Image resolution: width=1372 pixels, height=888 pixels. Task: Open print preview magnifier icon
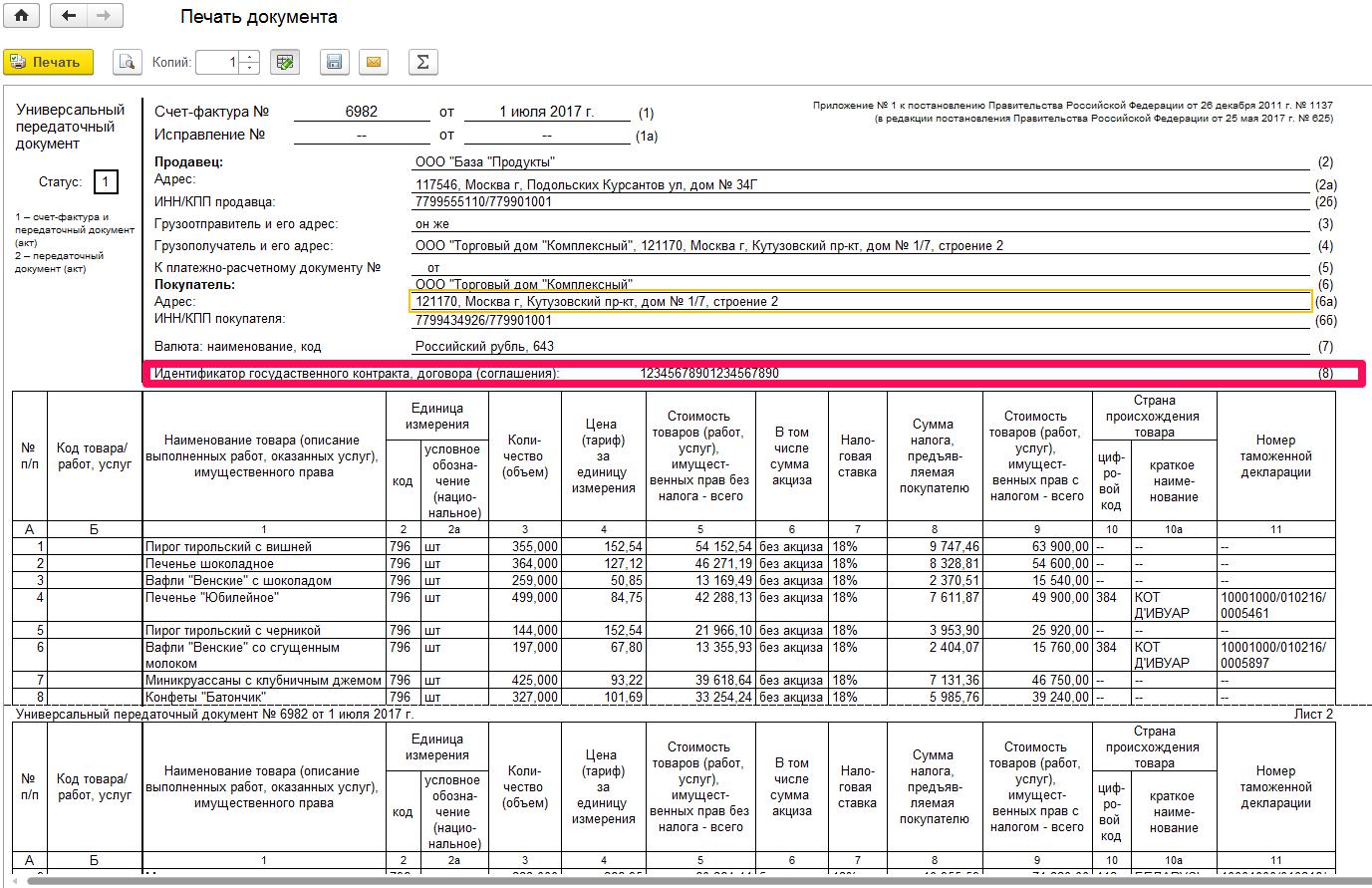(x=128, y=63)
